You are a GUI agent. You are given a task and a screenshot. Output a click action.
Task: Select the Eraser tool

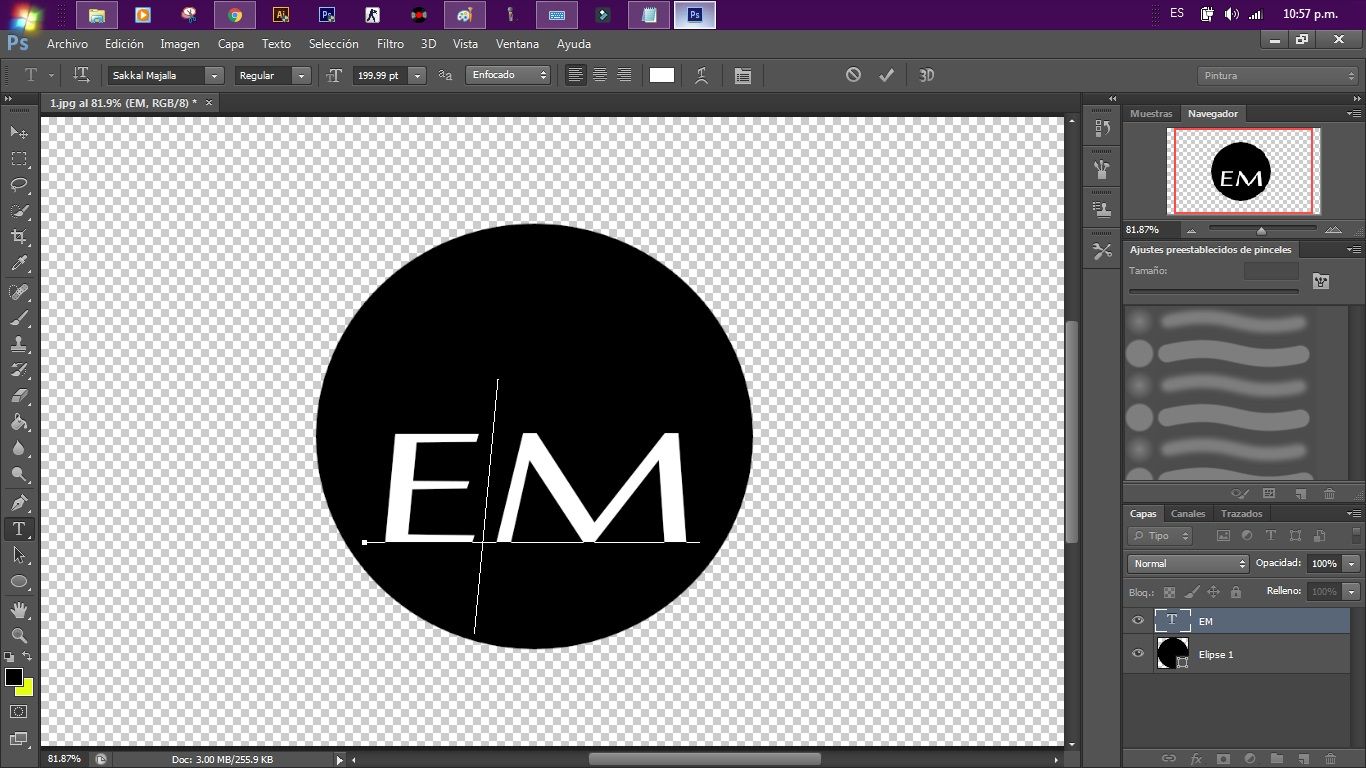click(x=19, y=396)
